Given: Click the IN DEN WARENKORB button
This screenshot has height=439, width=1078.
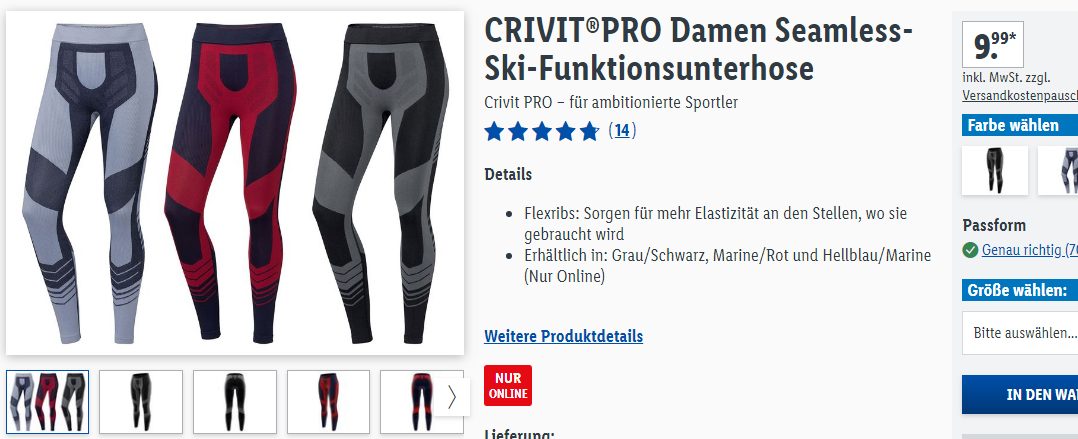Looking at the screenshot, I should pos(1020,394).
